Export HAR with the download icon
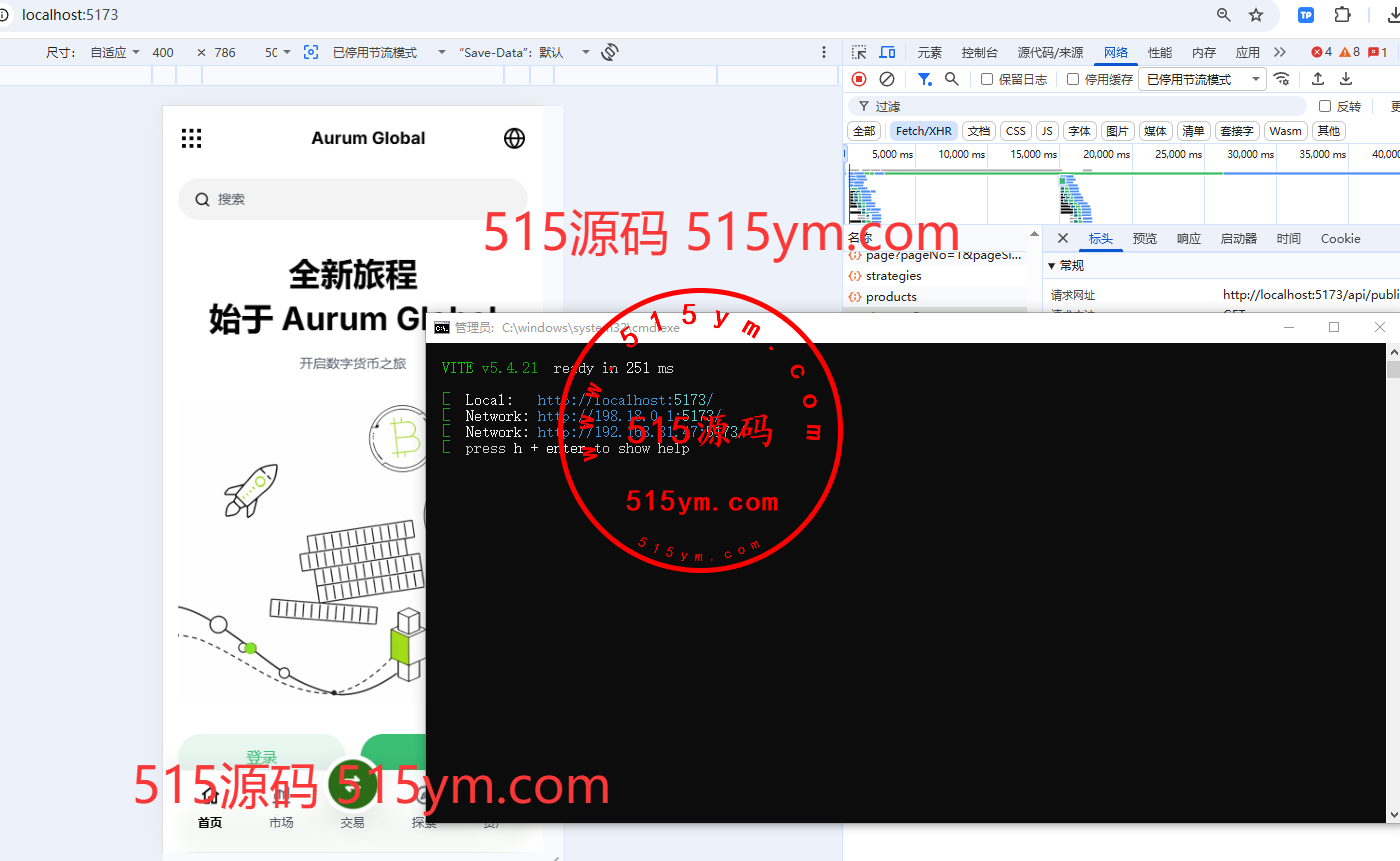This screenshot has height=861, width=1400. 1346,79
